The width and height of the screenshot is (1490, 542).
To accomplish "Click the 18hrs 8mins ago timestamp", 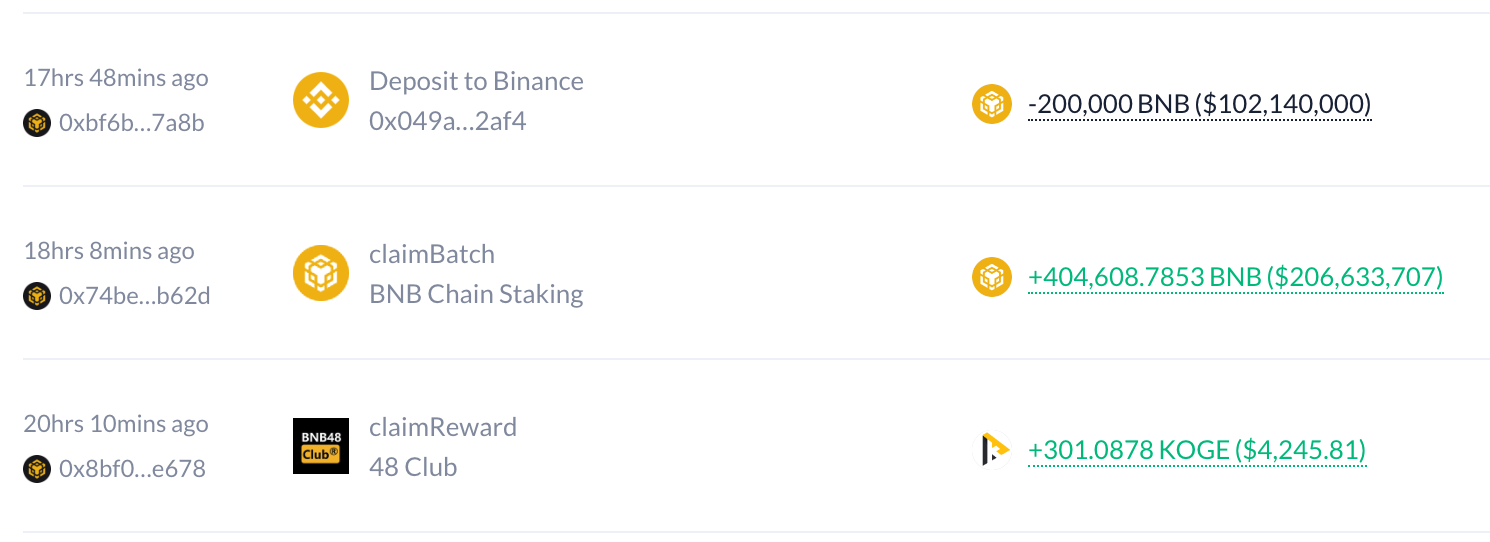I will [x=109, y=251].
